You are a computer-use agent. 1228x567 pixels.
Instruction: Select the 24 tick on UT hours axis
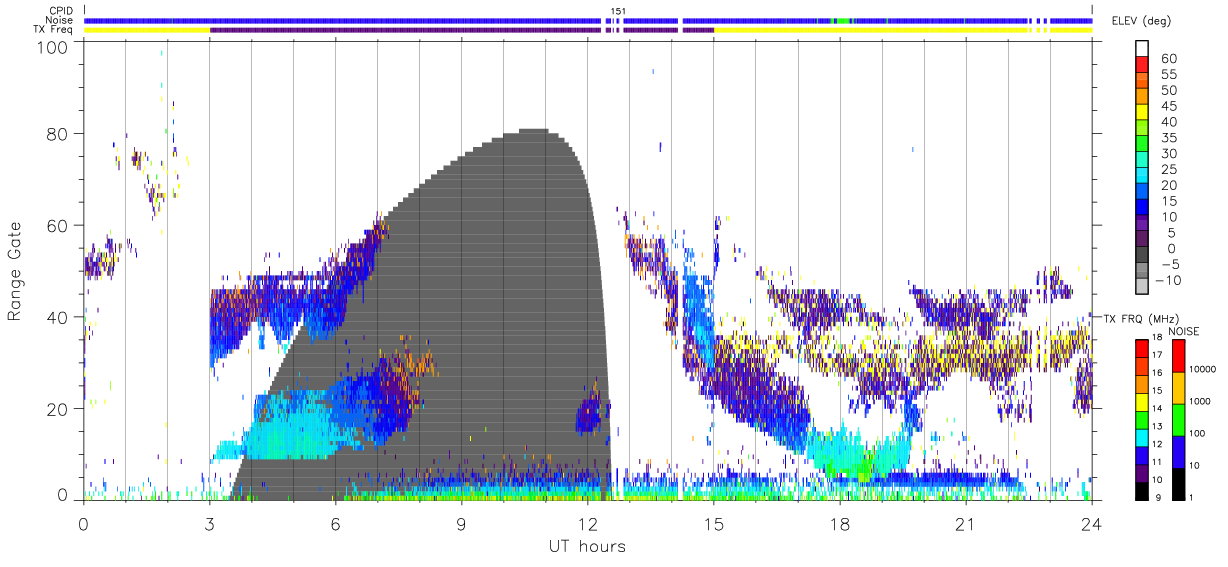coord(1092,523)
